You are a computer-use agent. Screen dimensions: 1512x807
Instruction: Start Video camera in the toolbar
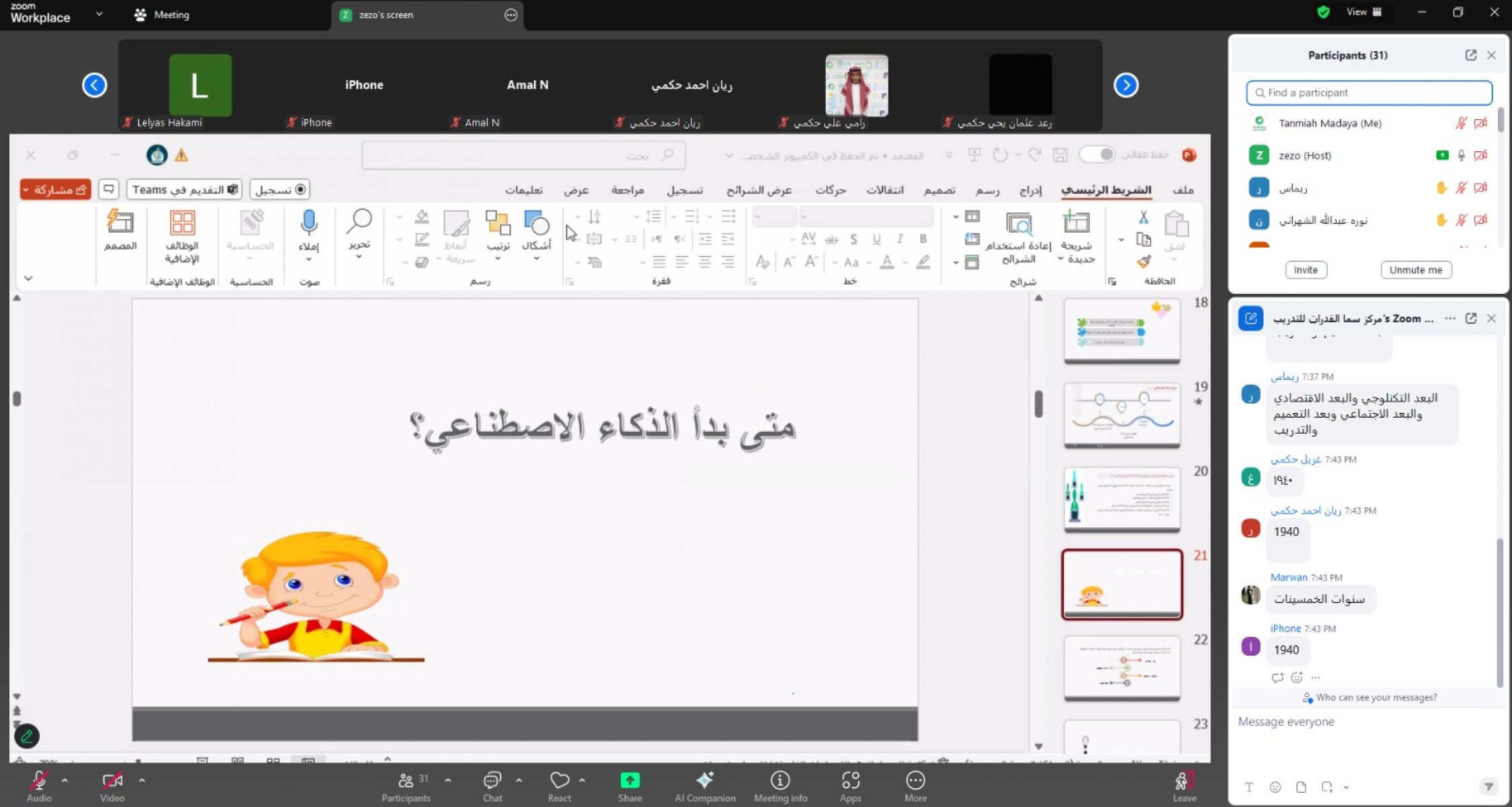[x=112, y=781]
